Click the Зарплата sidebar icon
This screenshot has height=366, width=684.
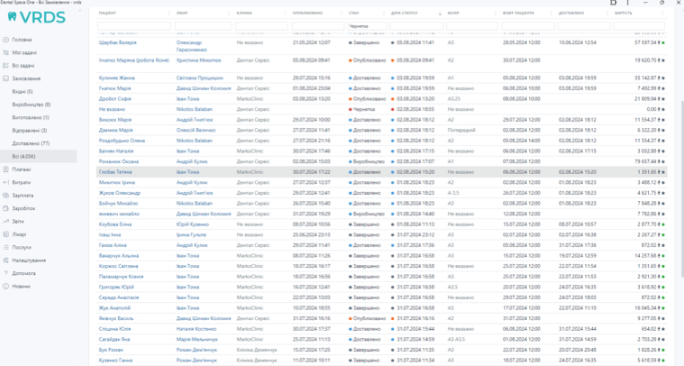[6, 195]
